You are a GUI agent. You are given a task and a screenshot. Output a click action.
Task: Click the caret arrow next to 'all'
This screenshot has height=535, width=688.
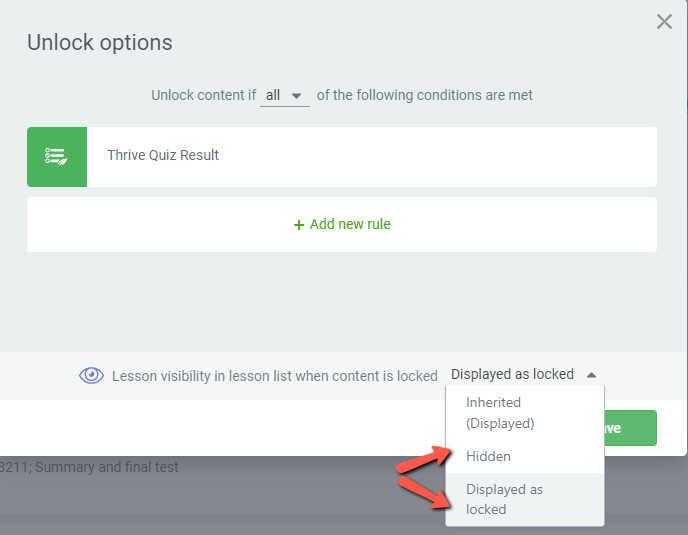[297, 96]
